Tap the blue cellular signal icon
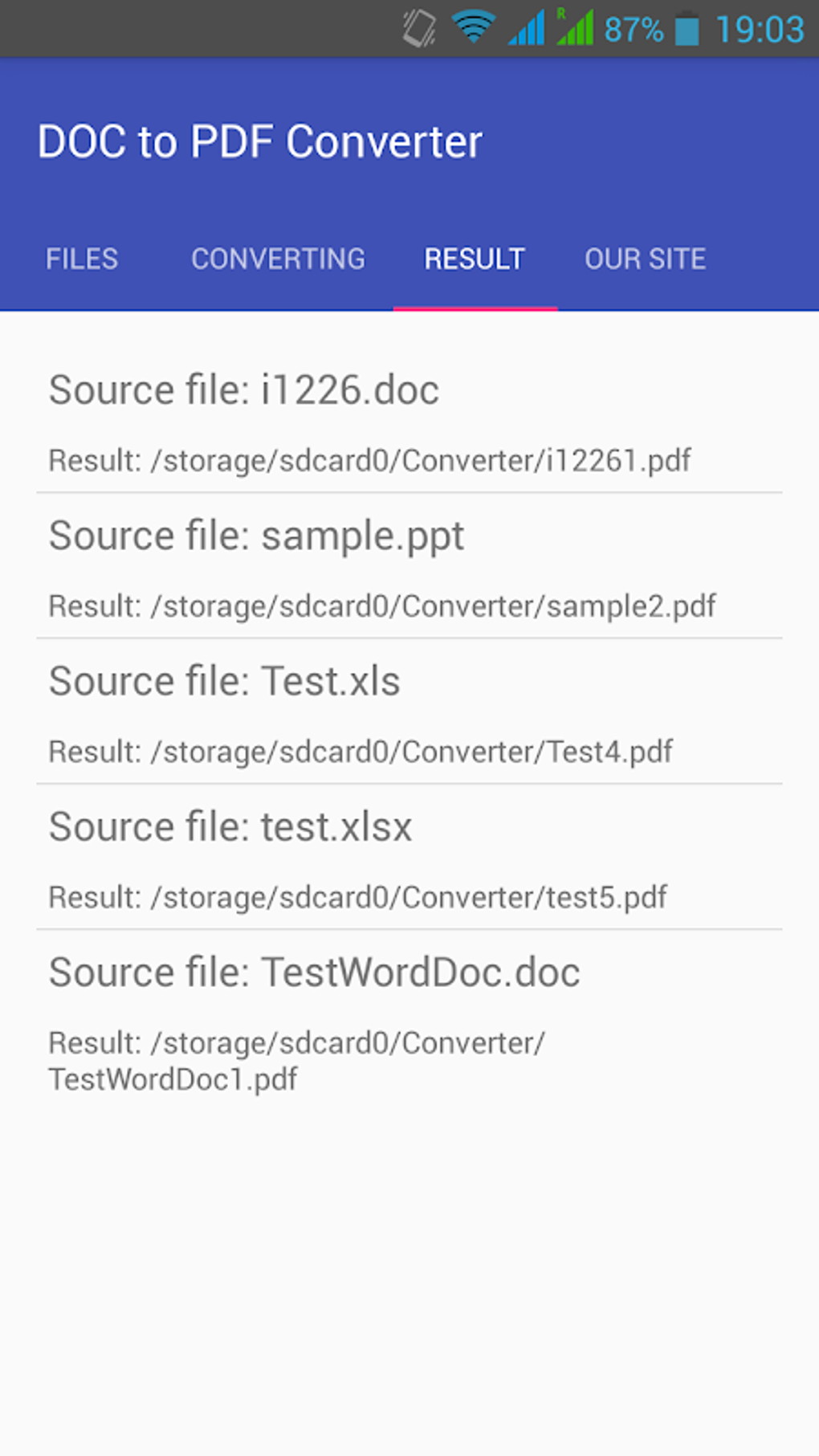819x1456 pixels. pyautogui.click(x=527, y=29)
